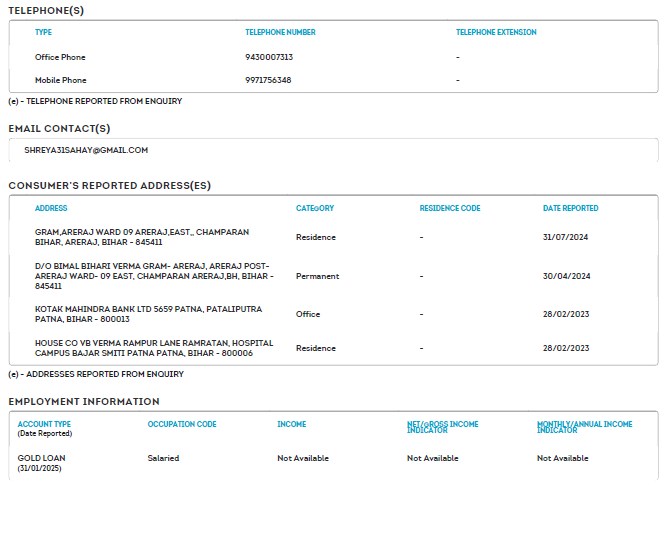
Task: Click the Salaried occupation code value
Action: (x=163, y=458)
